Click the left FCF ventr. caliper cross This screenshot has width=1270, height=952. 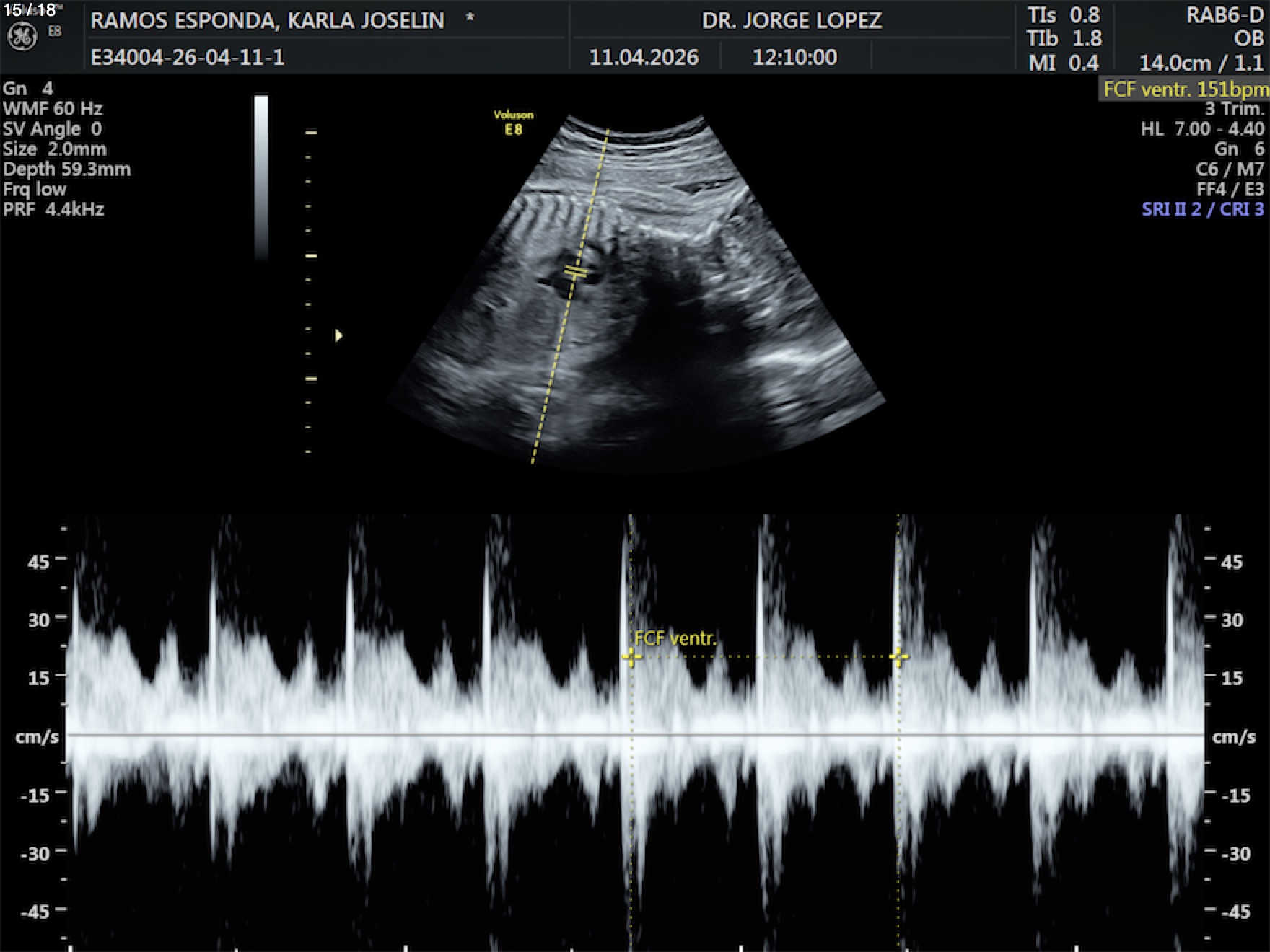click(x=631, y=656)
